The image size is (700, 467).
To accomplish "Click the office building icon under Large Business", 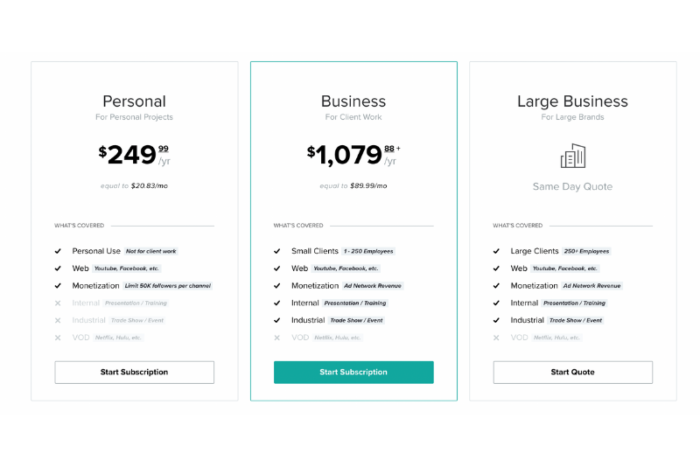I will tap(573, 156).
